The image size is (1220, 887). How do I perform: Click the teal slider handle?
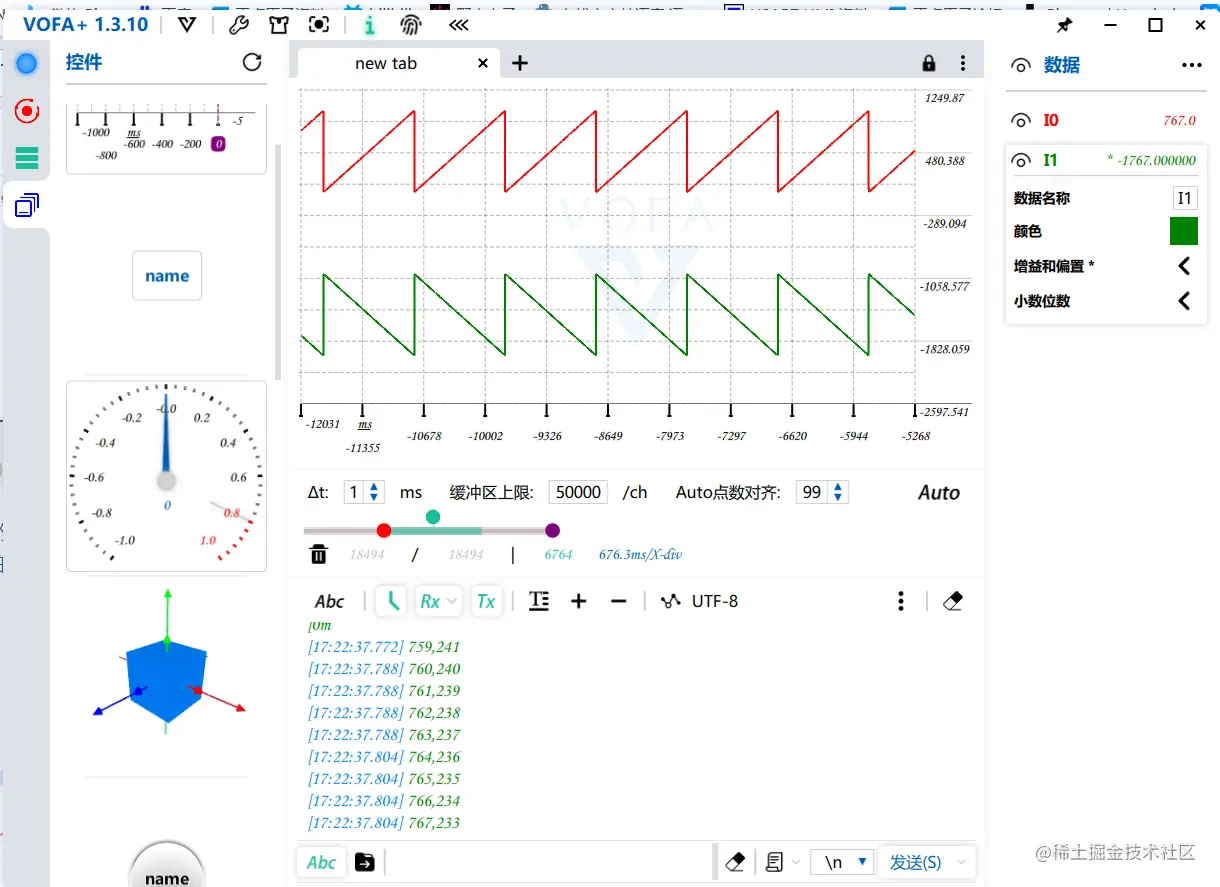(x=432, y=517)
